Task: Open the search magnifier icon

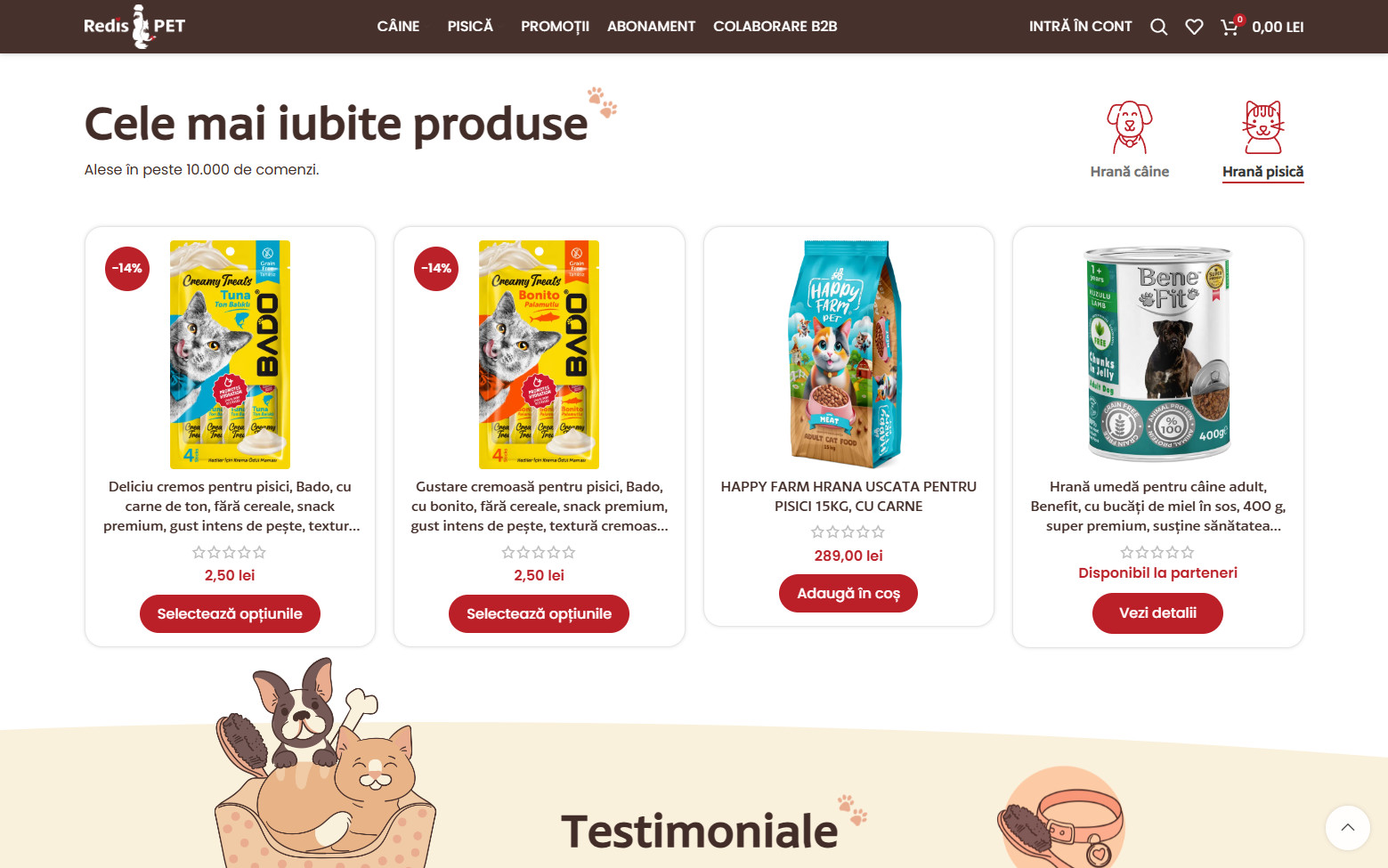Action: pyautogui.click(x=1158, y=27)
